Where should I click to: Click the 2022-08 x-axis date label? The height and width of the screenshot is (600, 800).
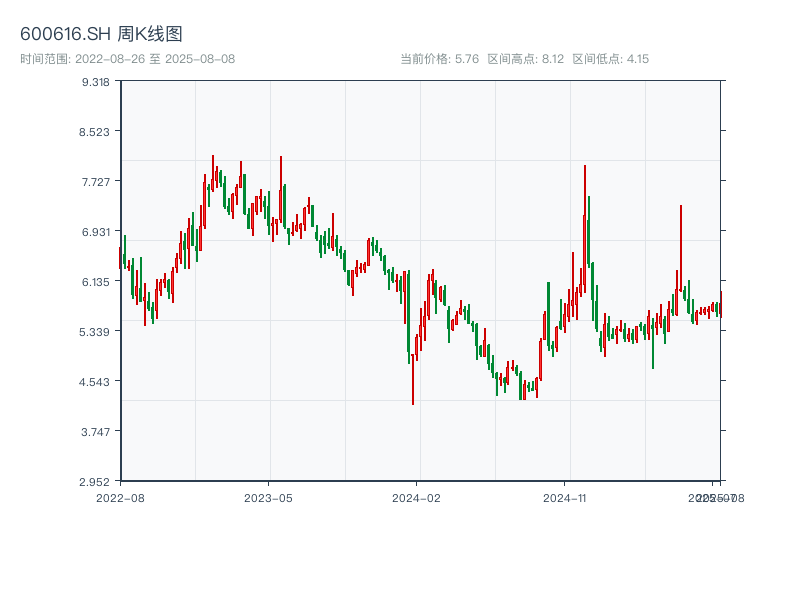pos(120,497)
